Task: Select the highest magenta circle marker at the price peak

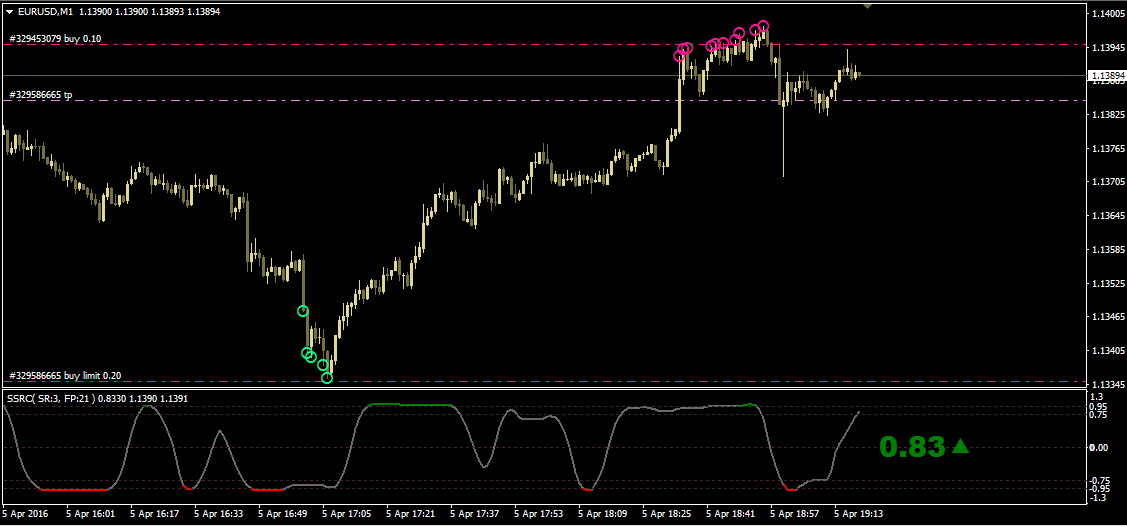Action: point(763,26)
